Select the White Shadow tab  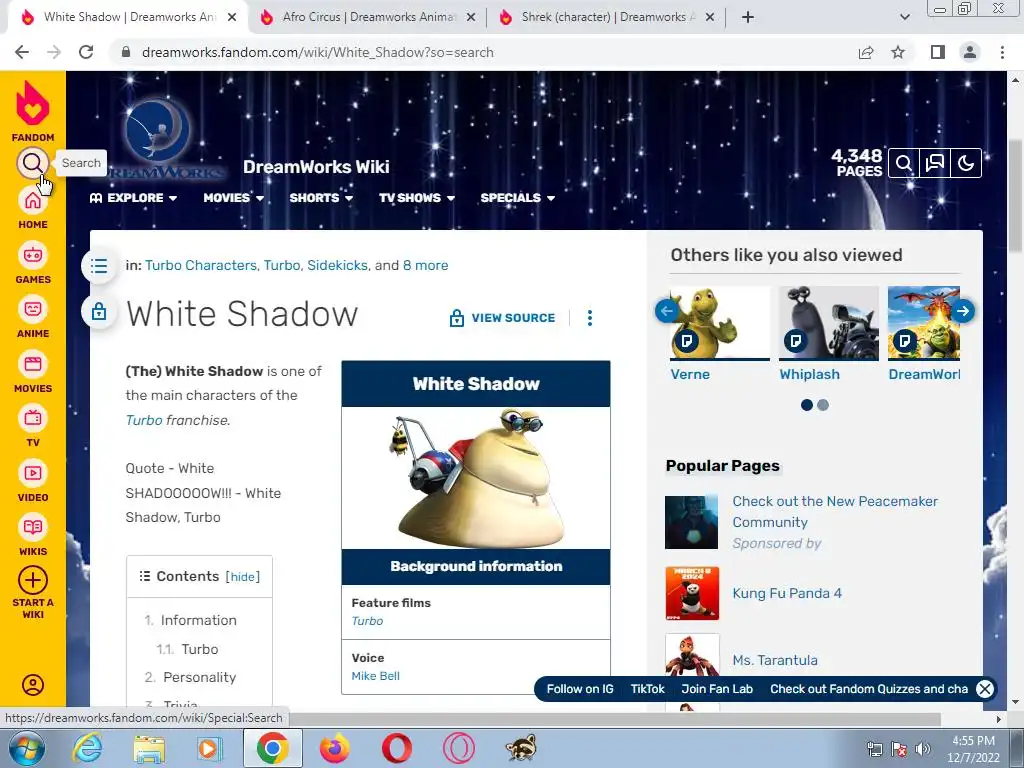129,18
